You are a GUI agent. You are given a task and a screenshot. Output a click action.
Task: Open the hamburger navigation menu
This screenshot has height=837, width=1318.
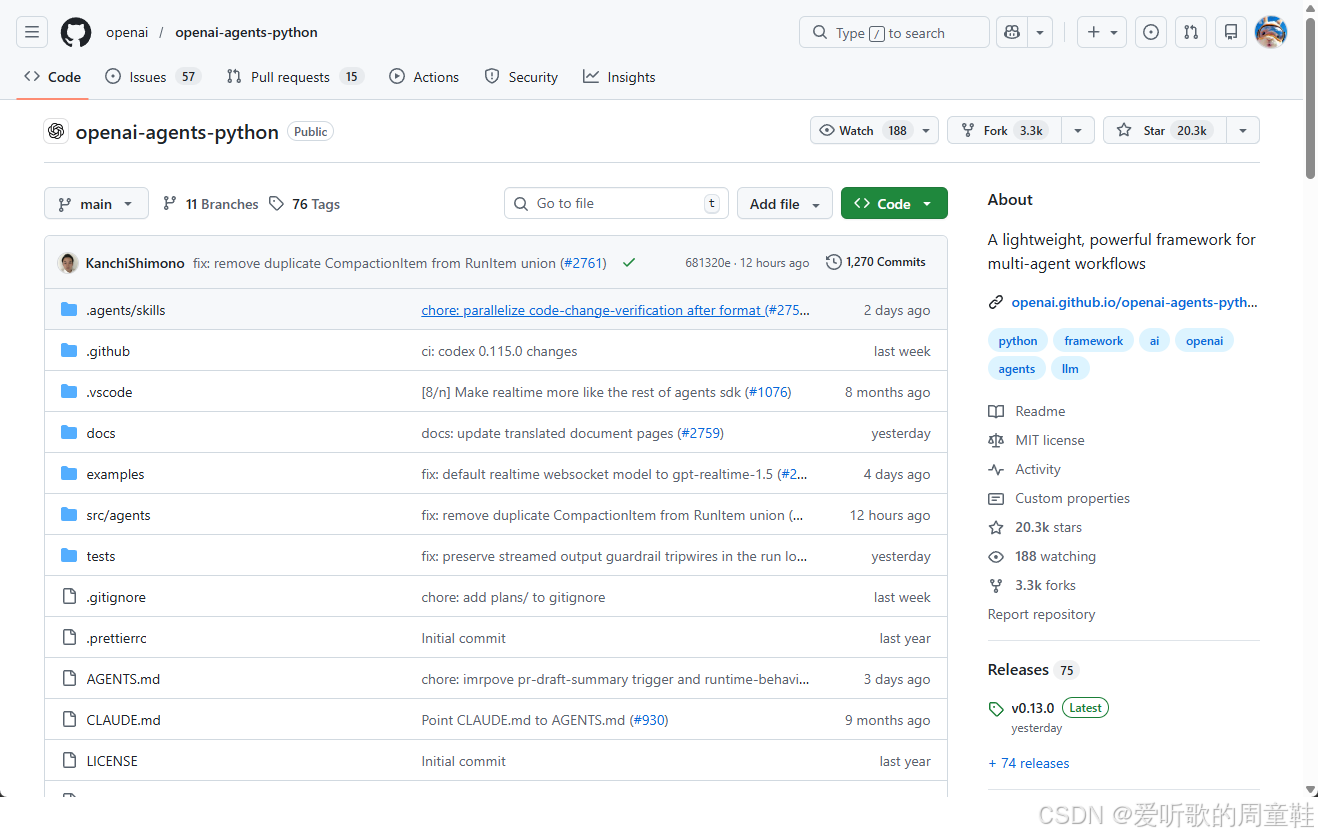(x=32, y=32)
